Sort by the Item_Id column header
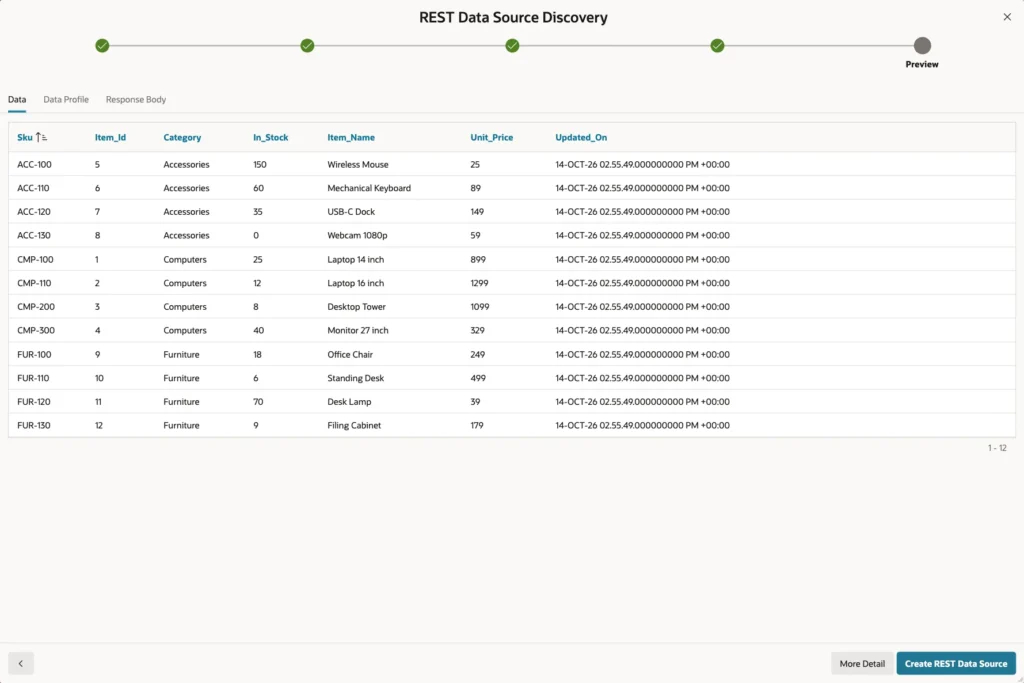 (x=110, y=137)
